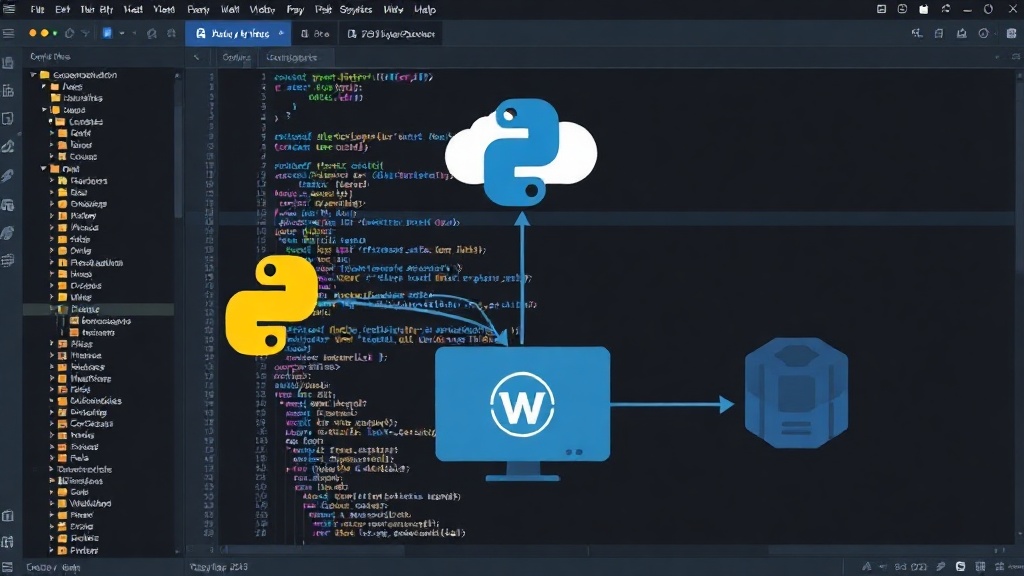
Task: Click the white clipboard icon in title bar
Action: (x=923, y=9)
